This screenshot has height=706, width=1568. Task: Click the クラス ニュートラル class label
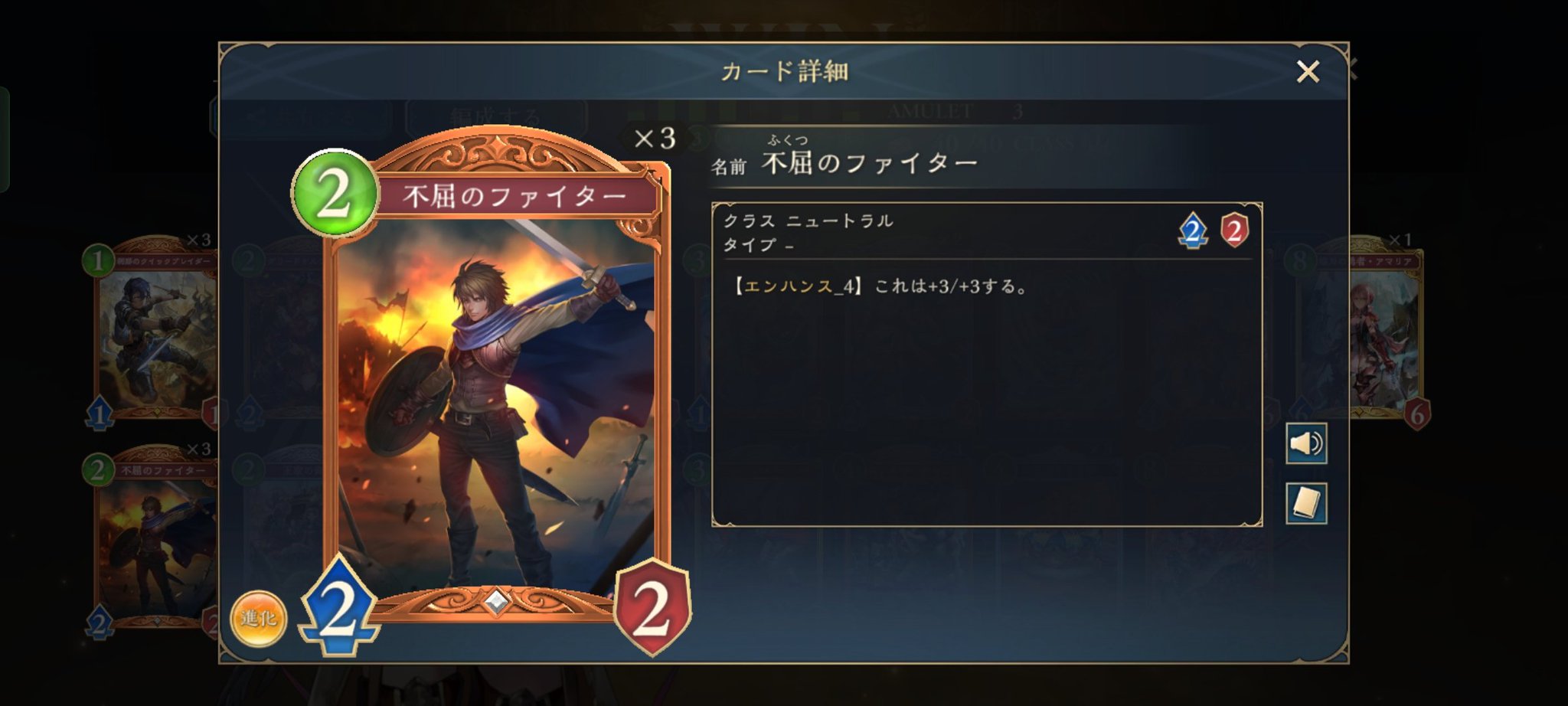[x=808, y=221]
